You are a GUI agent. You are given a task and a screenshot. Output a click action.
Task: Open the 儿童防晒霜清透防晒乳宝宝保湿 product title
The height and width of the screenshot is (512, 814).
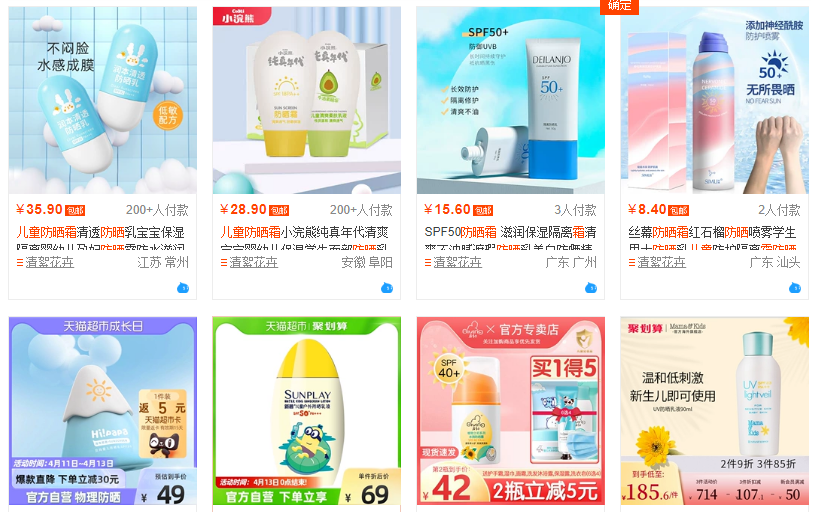100,232
